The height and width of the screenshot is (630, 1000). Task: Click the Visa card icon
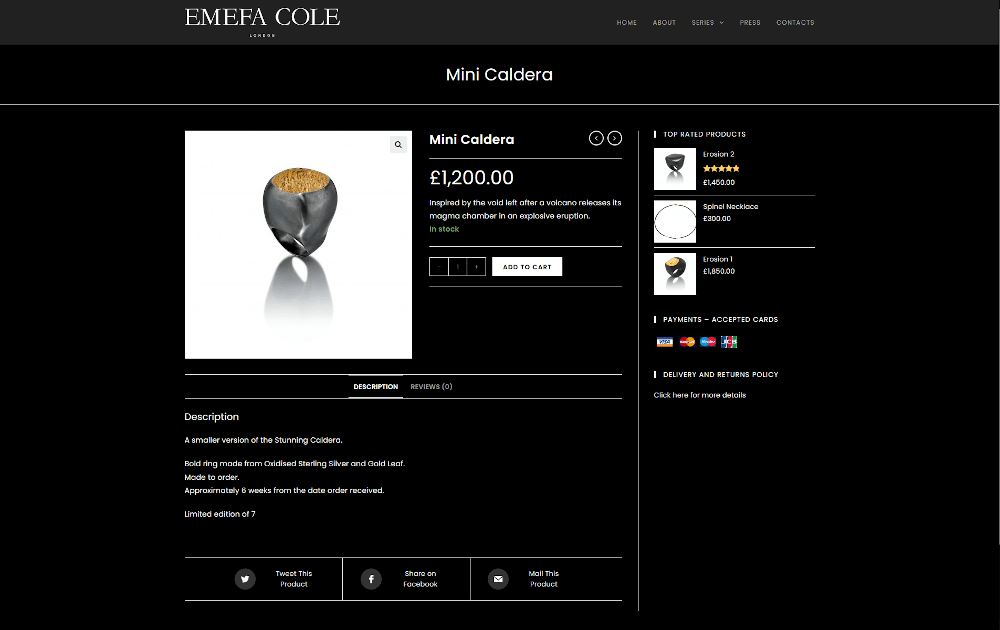[665, 342]
